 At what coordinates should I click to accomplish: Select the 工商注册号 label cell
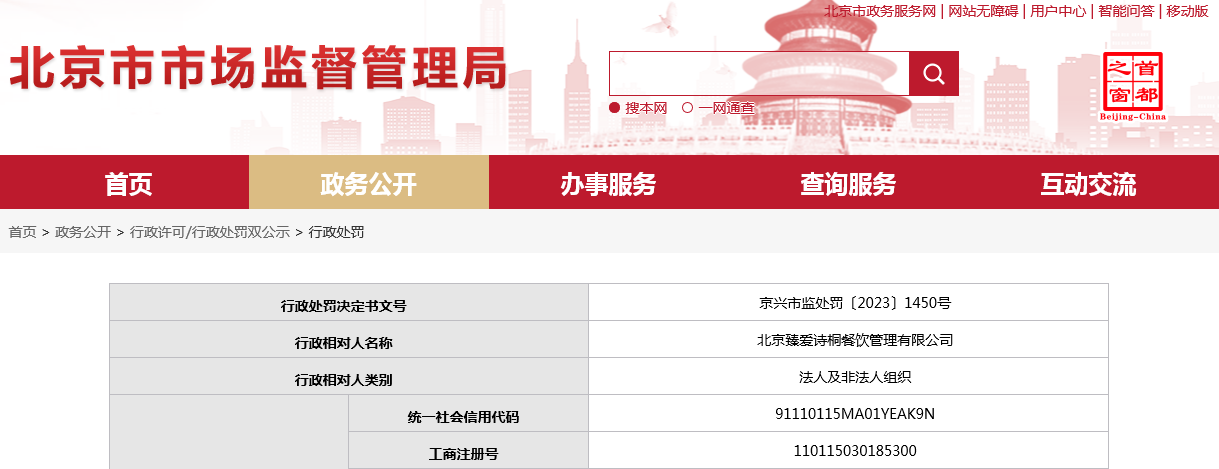point(468,450)
